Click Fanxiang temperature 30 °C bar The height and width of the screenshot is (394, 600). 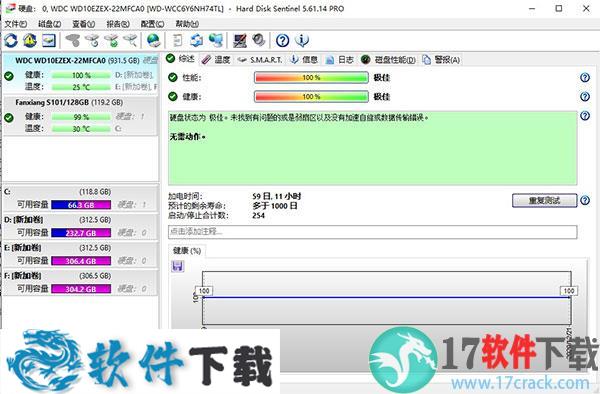click(x=81, y=129)
